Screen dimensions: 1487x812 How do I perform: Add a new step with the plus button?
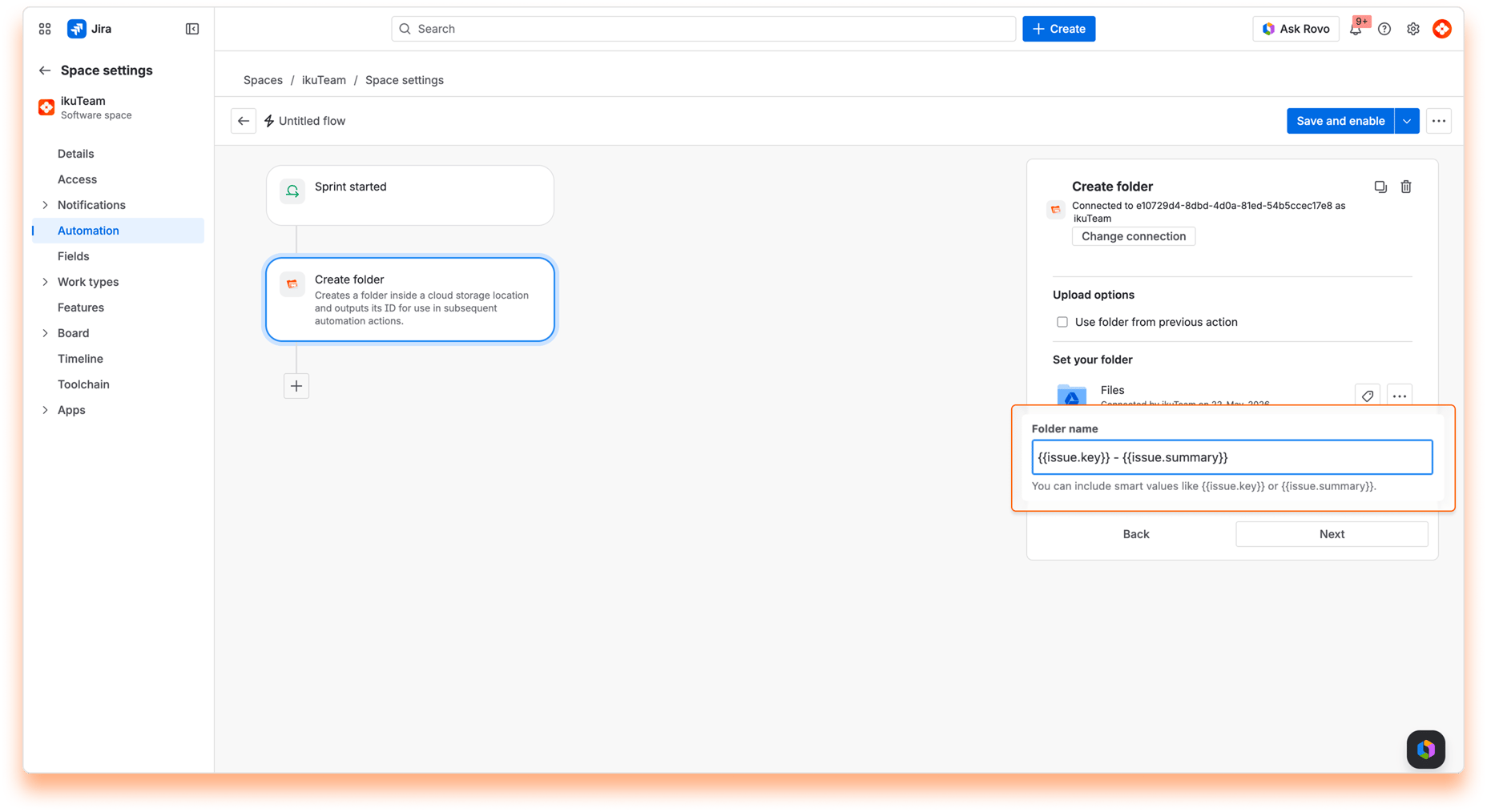296,386
